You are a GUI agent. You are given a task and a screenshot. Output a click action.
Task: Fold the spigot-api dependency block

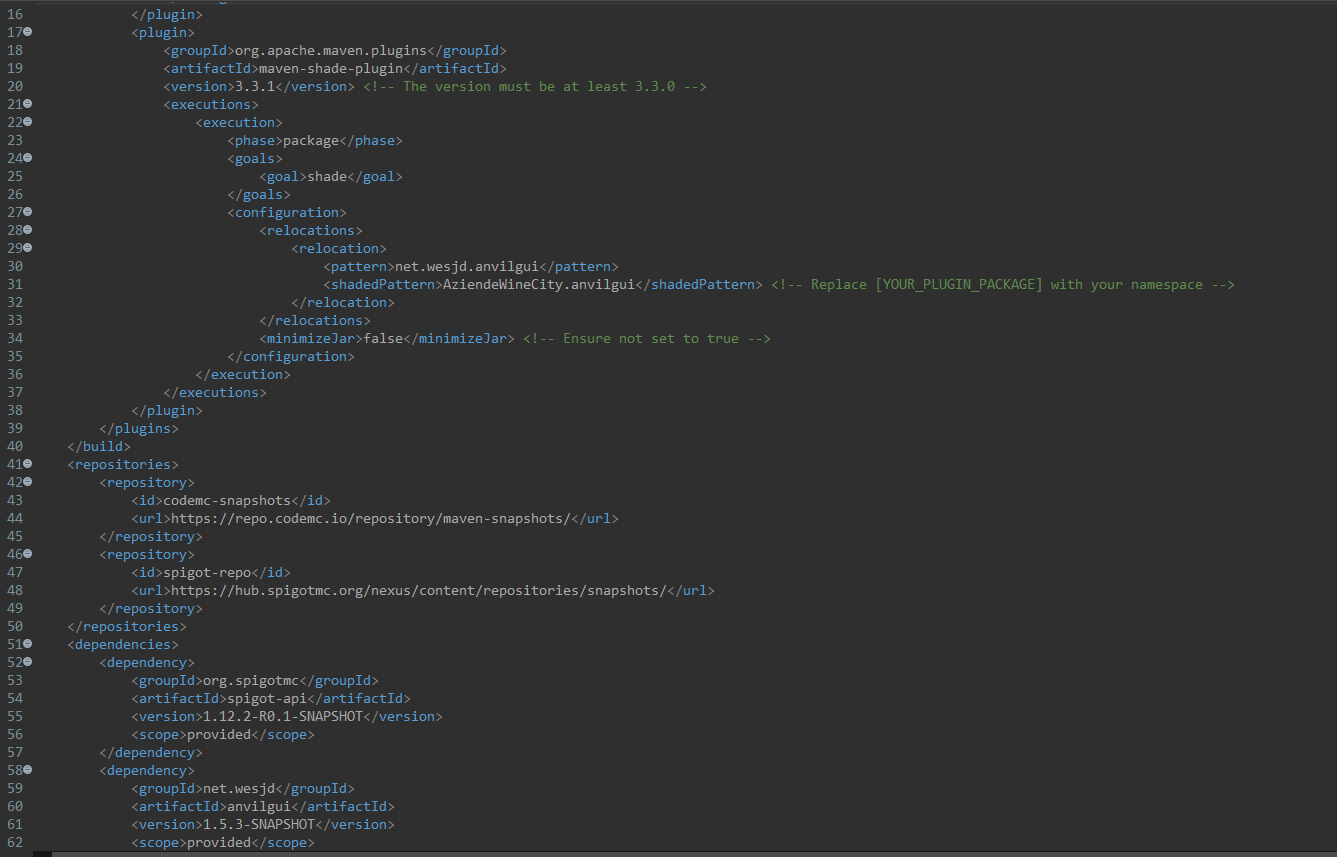tap(28, 662)
